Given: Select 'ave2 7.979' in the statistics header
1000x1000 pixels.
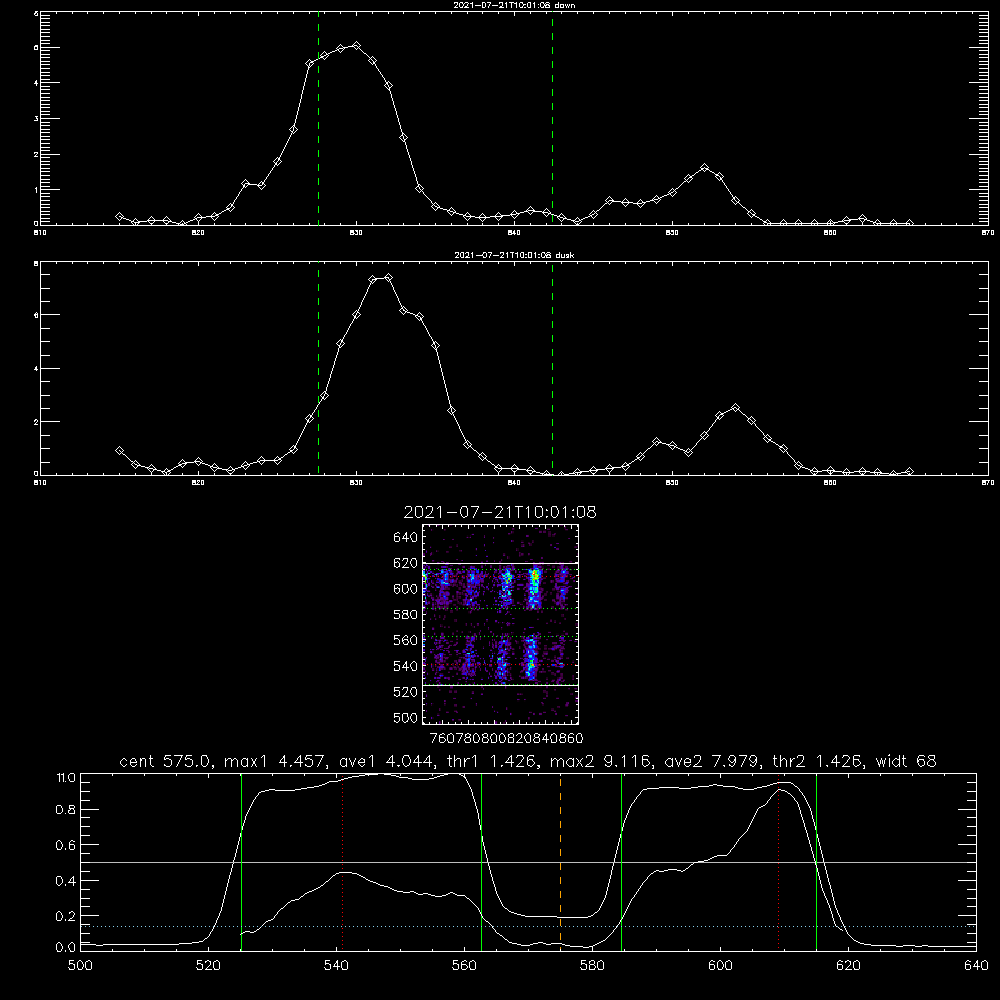Looking at the screenshot, I should click(x=711, y=761).
